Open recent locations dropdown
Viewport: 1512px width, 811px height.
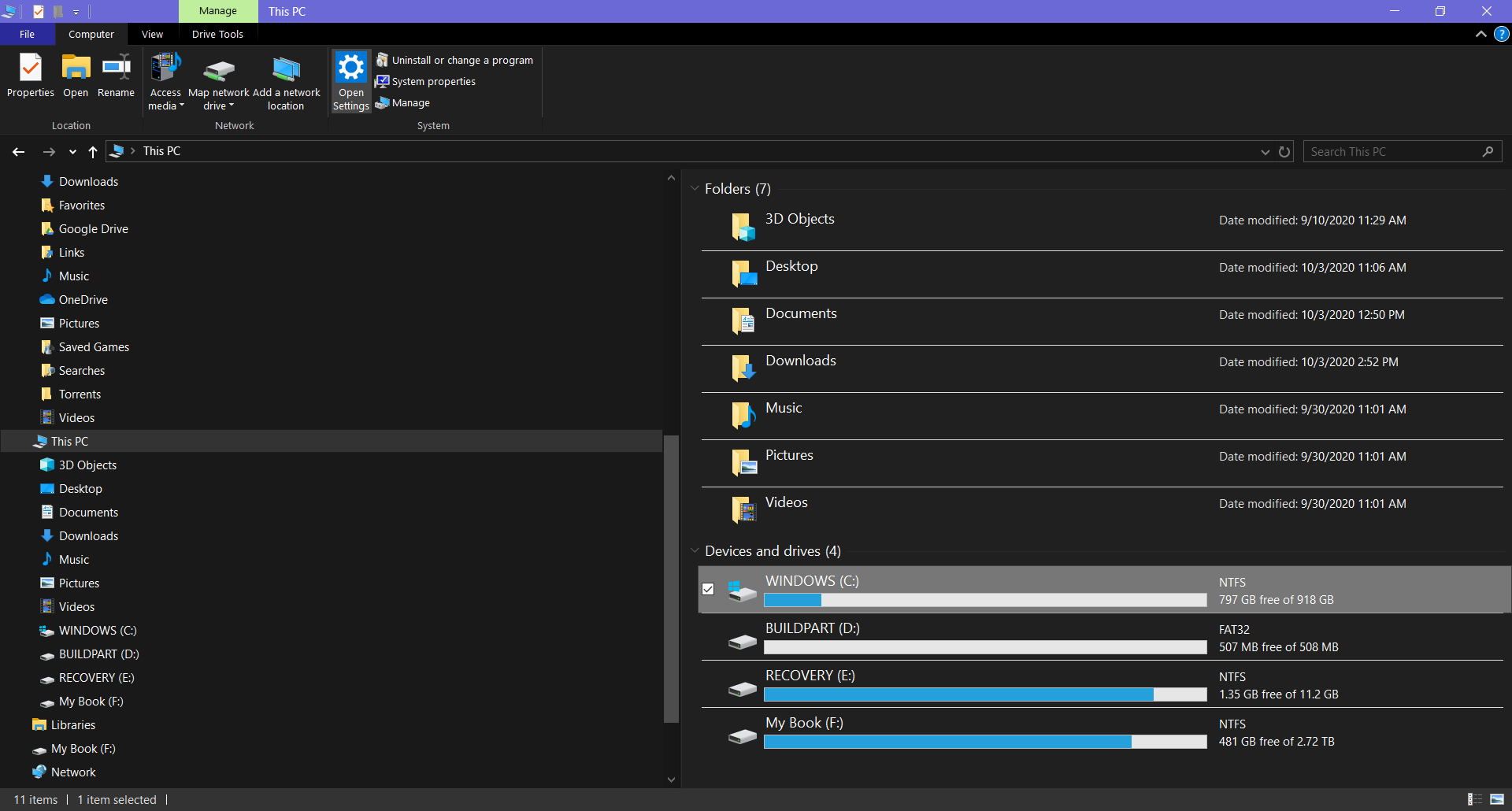pos(72,152)
